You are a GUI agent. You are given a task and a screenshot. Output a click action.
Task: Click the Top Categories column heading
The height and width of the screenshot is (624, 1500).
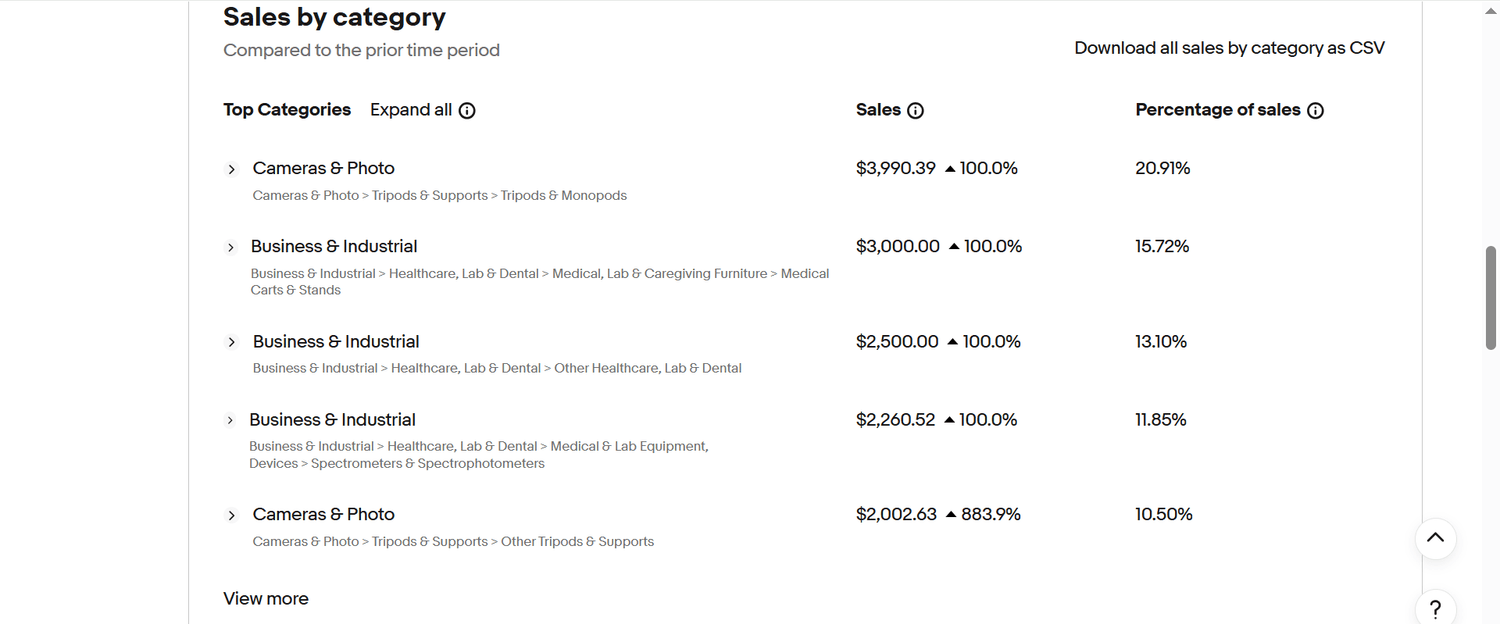(287, 110)
